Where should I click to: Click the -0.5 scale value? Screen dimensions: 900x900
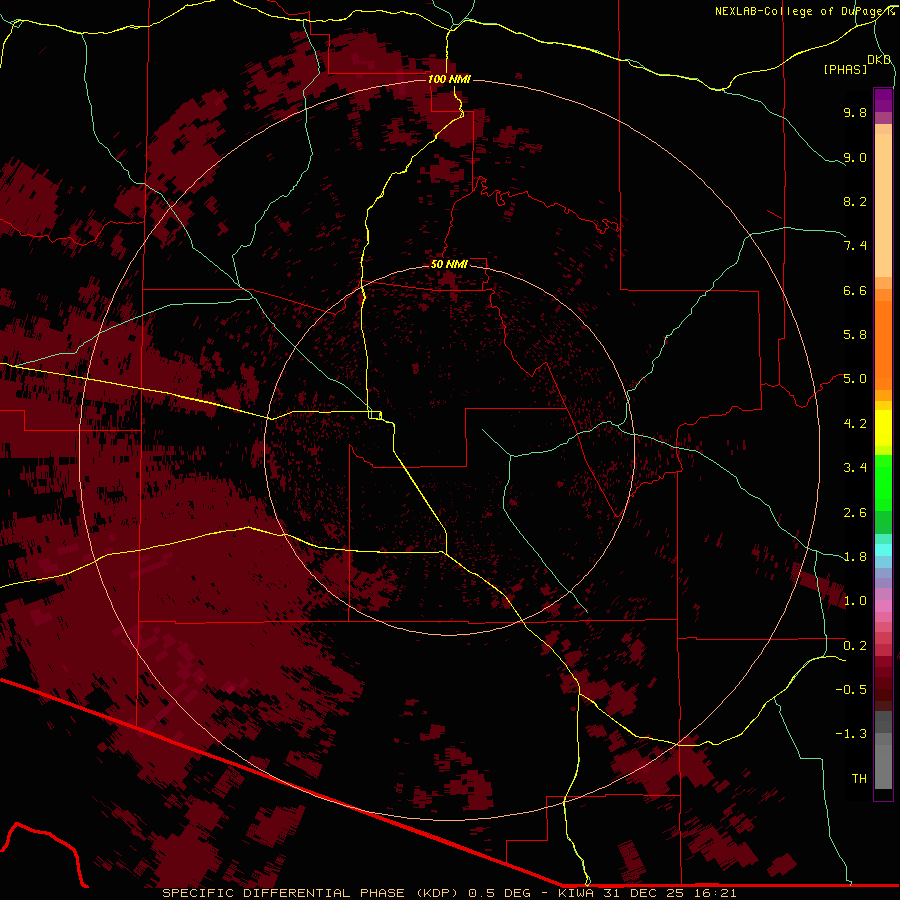(851, 690)
